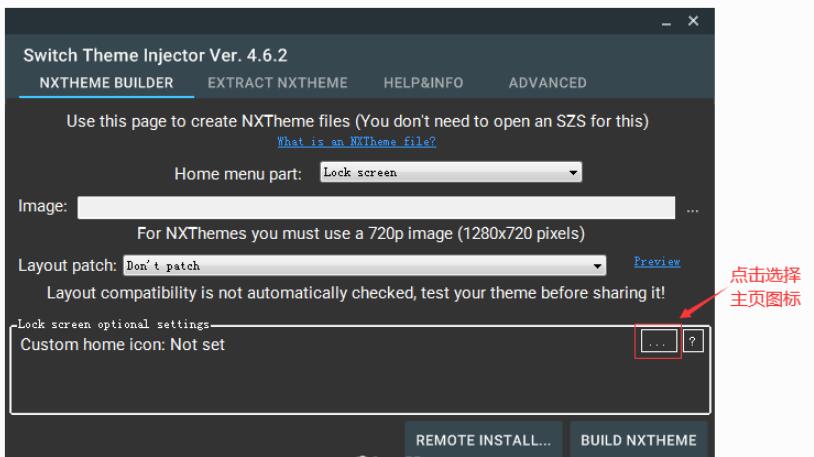
Task: Click the REMOTE INSTALL... button
Action: (483, 440)
